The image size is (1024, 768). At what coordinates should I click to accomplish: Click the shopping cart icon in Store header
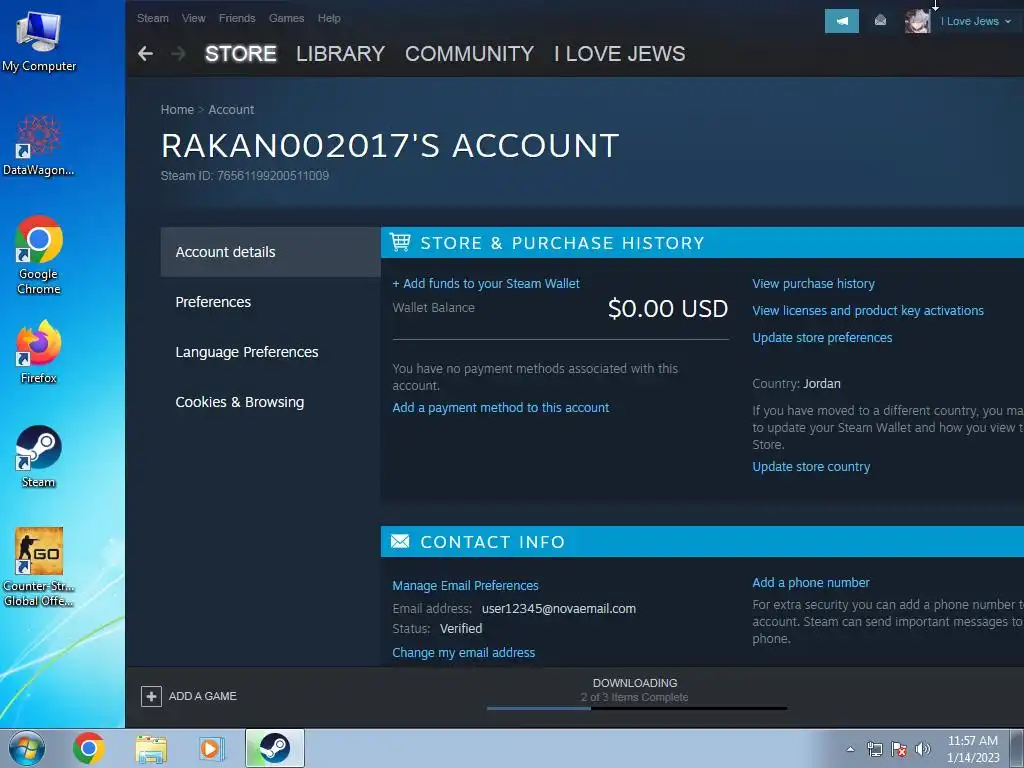coord(400,242)
